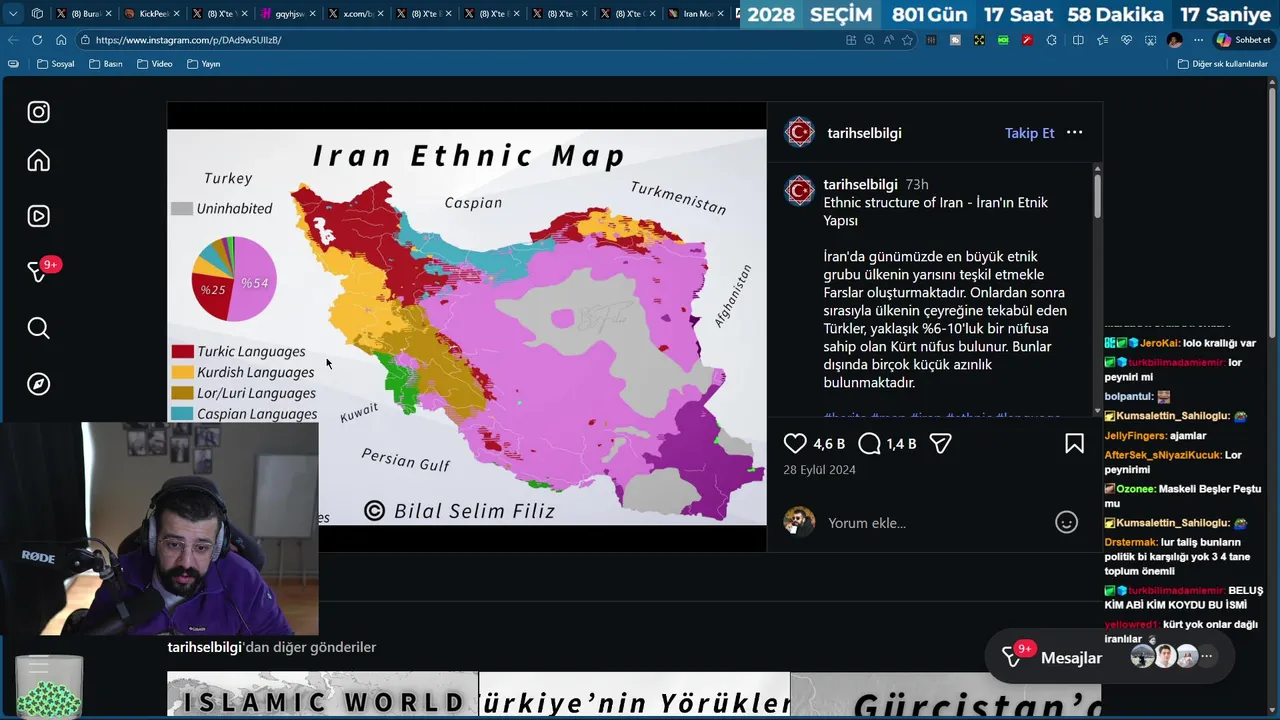Open the Search icon in Instagram sidebar
Viewport: 1280px width, 720px height.
tap(38, 328)
